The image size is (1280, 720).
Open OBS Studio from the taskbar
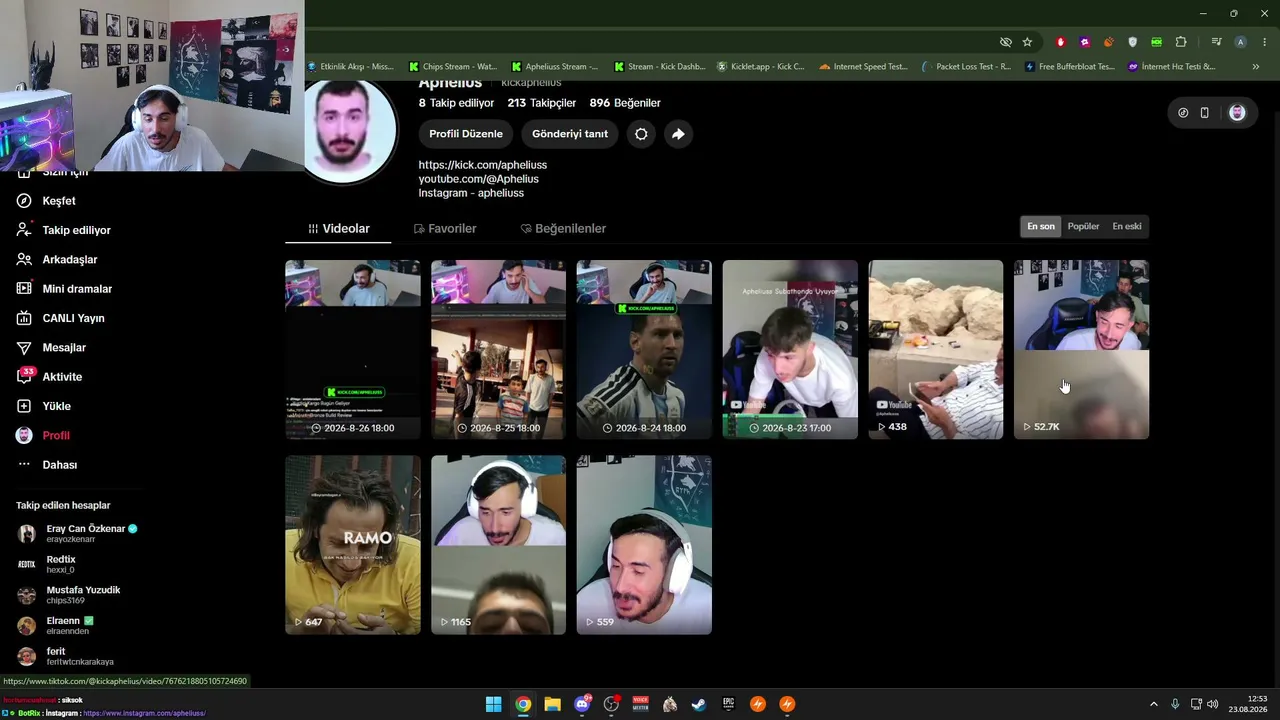[x=611, y=704]
